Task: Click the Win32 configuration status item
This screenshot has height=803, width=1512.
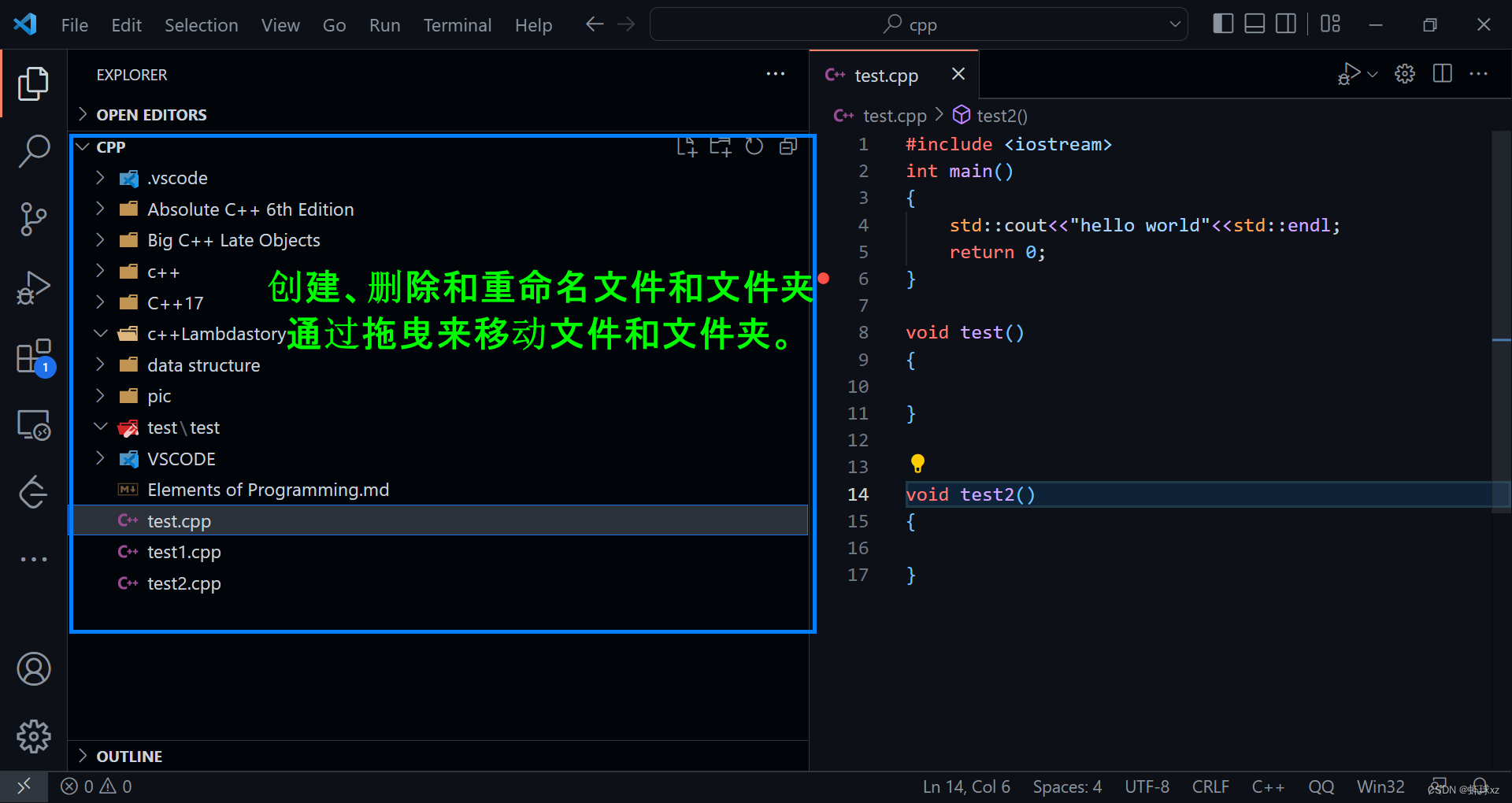Action: tap(1380, 786)
